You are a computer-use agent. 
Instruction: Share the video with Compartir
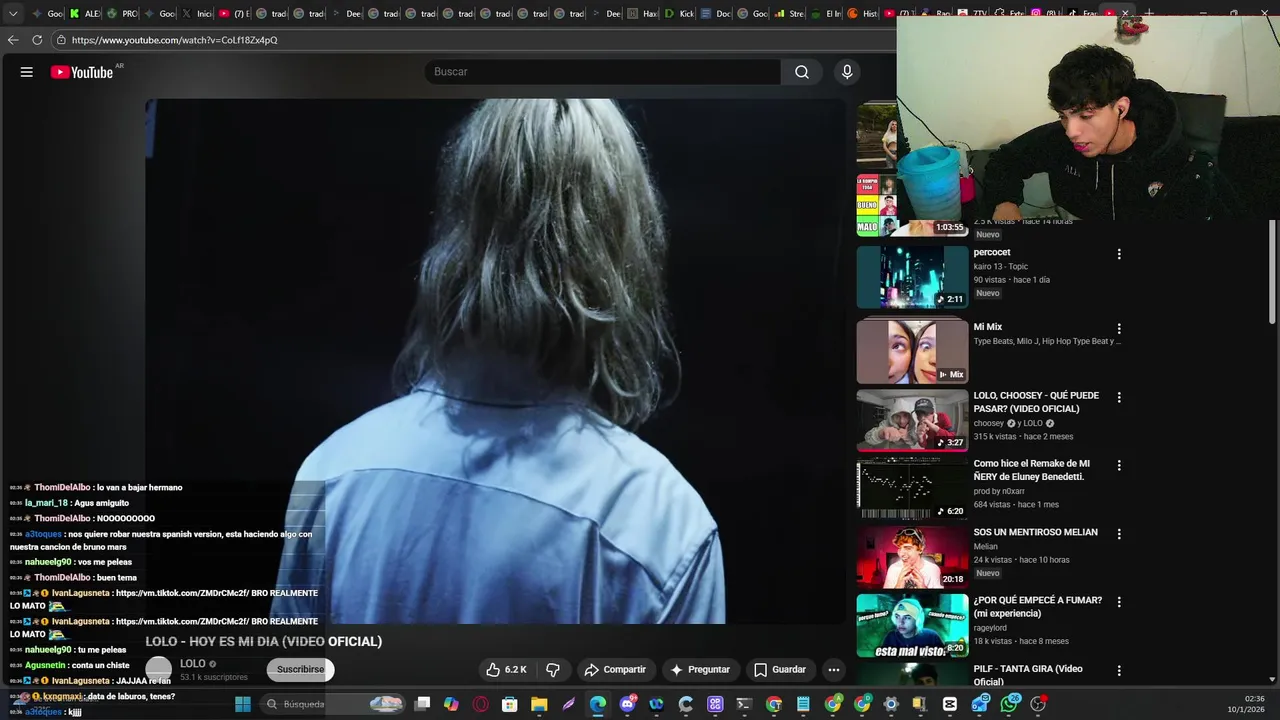tap(615, 669)
